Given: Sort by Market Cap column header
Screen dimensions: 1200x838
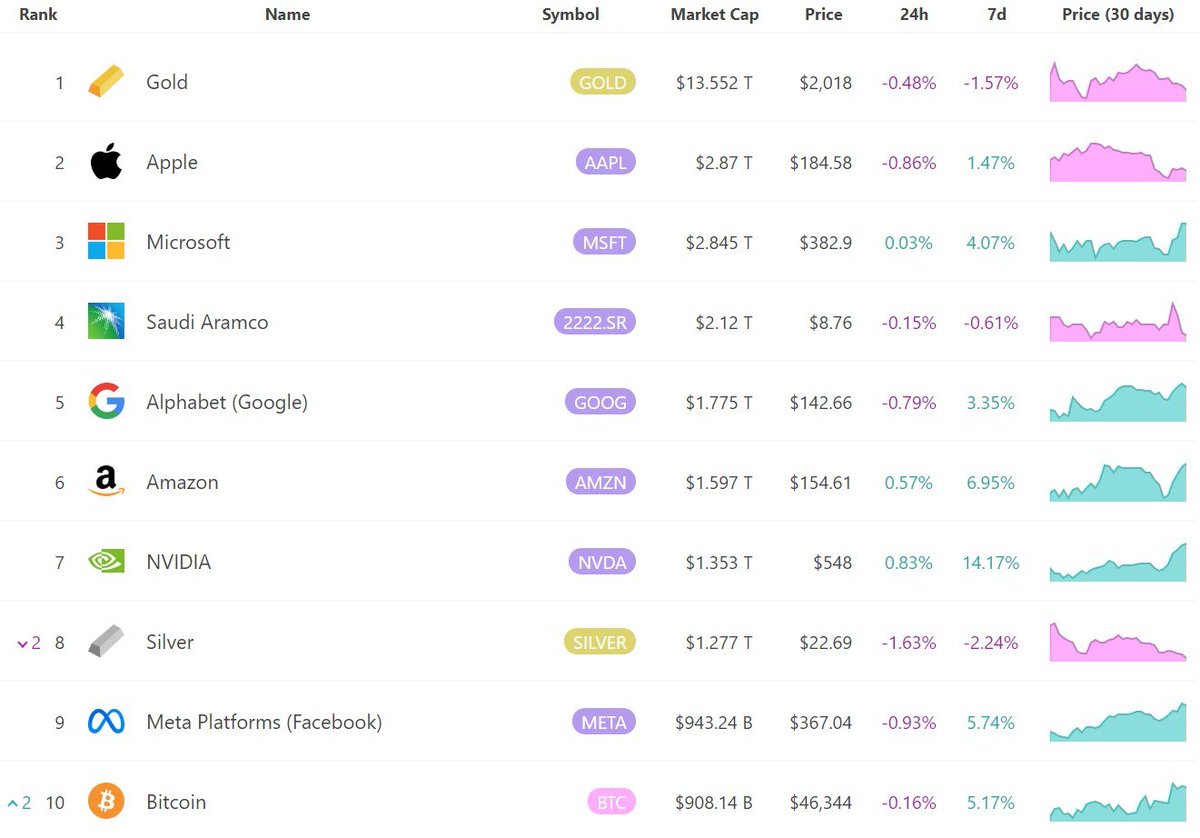Looking at the screenshot, I should coord(714,15).
